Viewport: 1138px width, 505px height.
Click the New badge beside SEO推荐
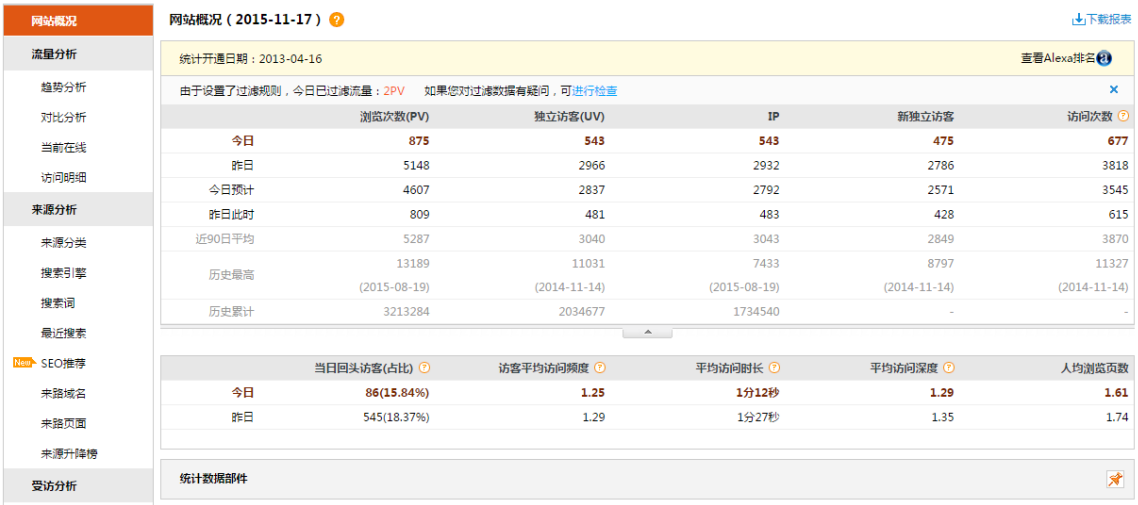[25, 362]
